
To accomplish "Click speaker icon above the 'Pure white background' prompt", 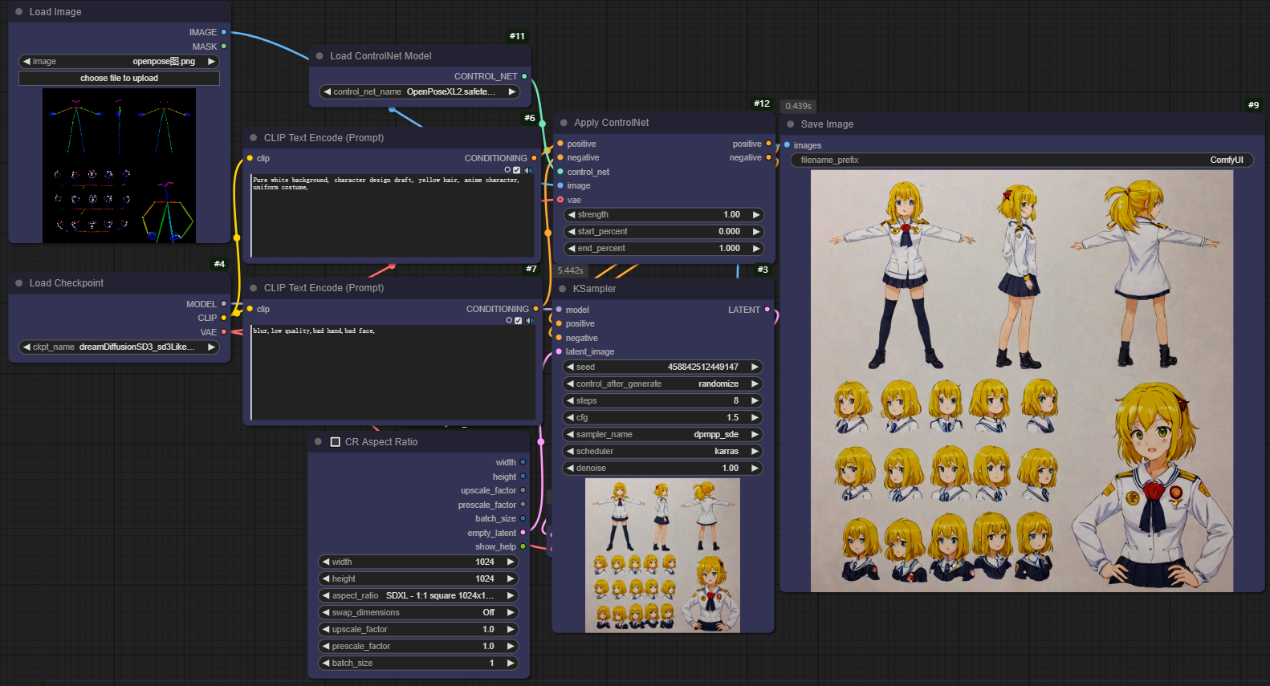I will point(528,171).
